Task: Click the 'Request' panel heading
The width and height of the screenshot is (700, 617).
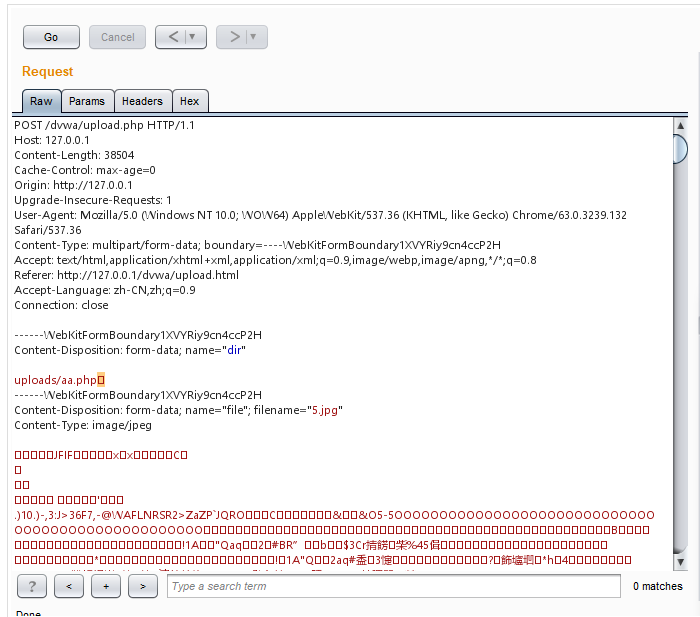Action: click(47, 71)
